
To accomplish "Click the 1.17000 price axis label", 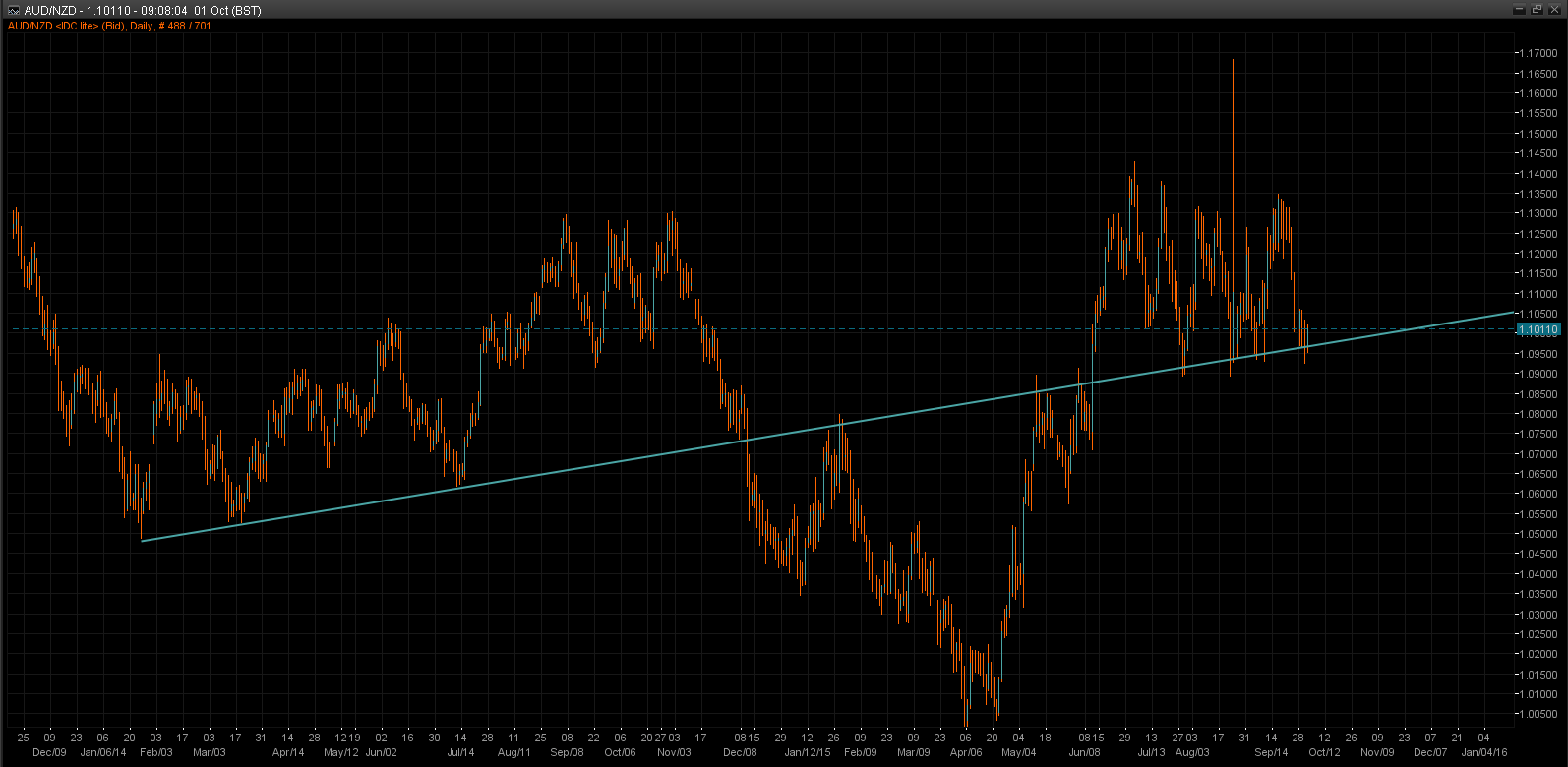I will coord(1539,53).
